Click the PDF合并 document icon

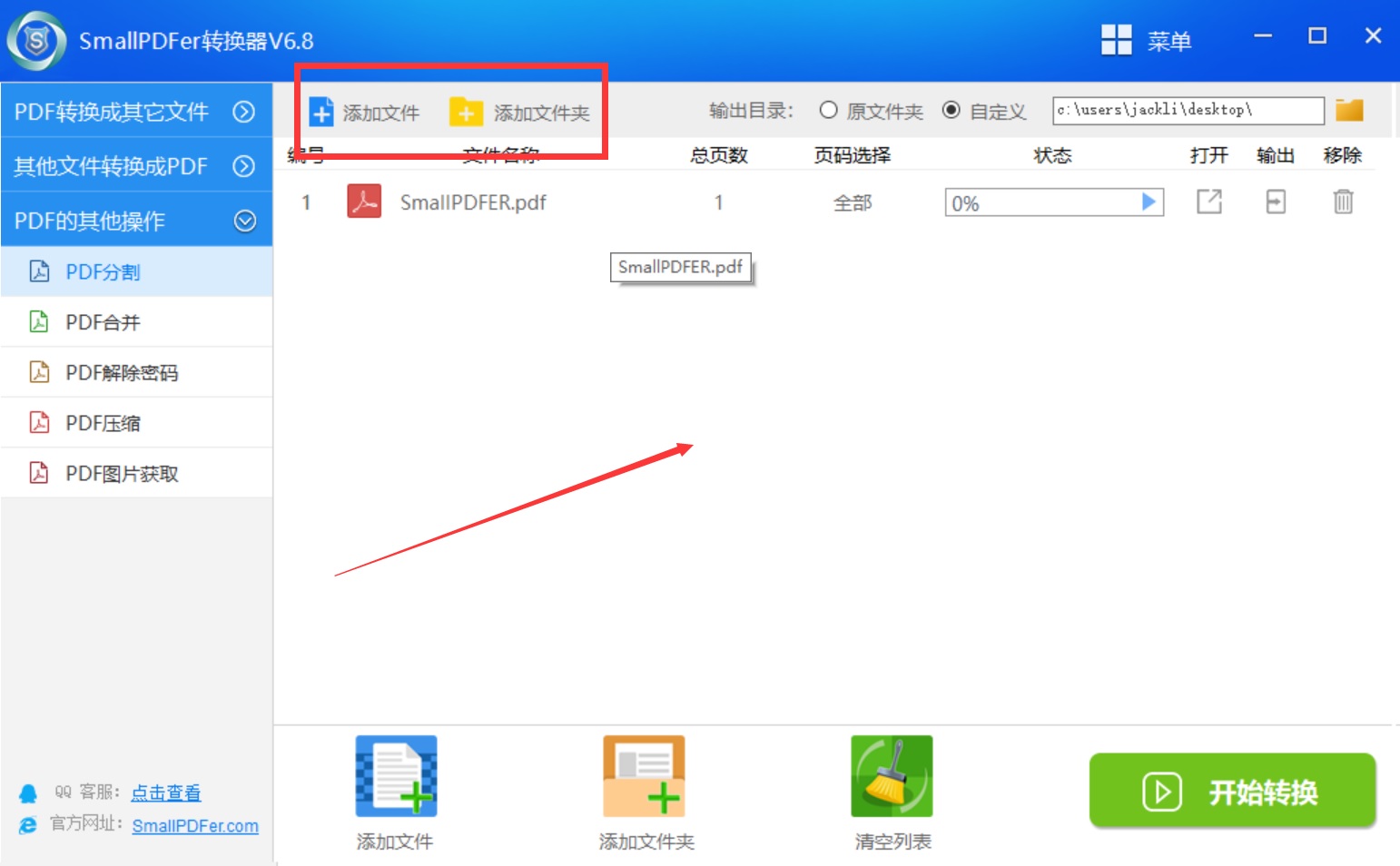(39, 321)
